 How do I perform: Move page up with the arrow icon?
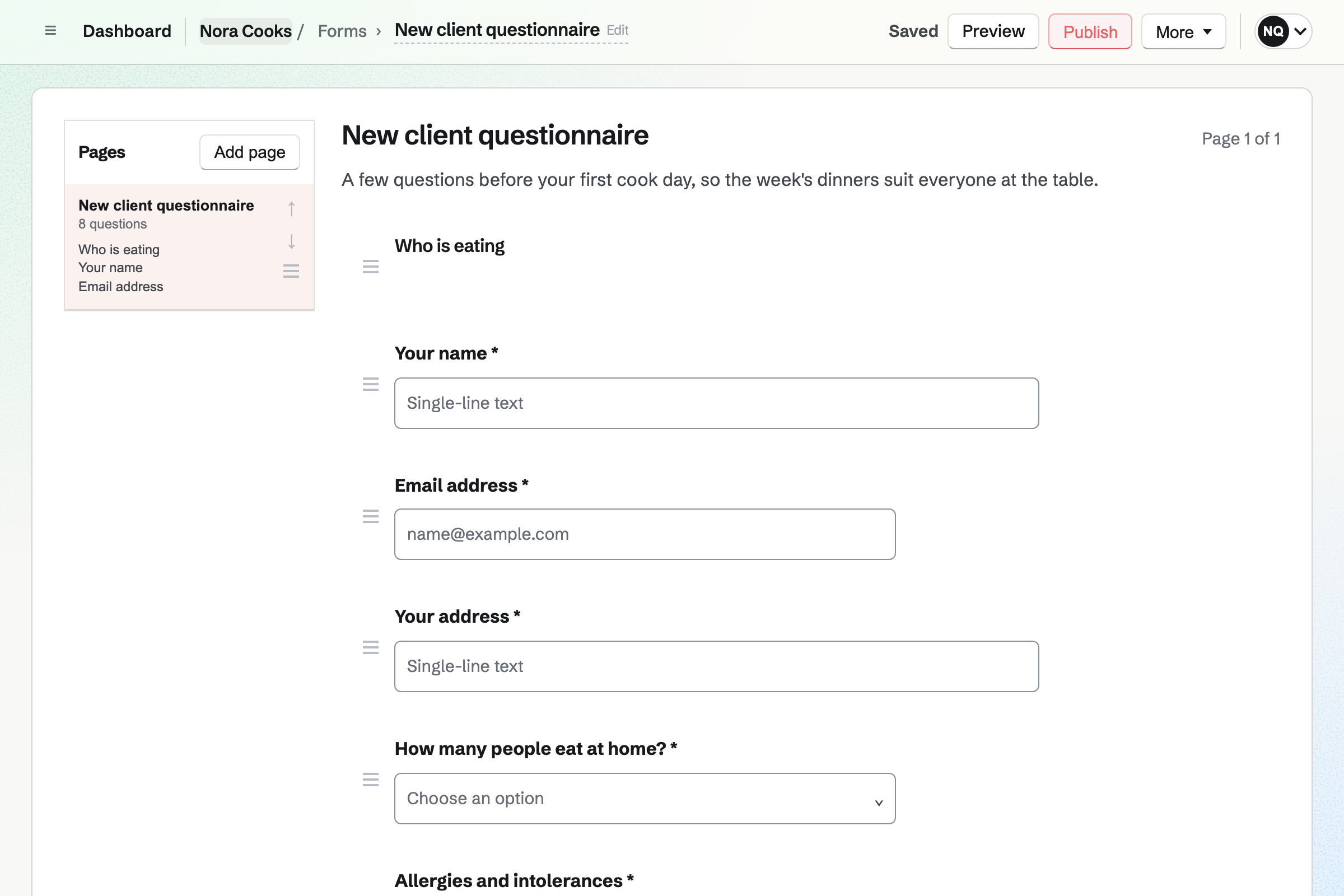click(x=291, y=208)
